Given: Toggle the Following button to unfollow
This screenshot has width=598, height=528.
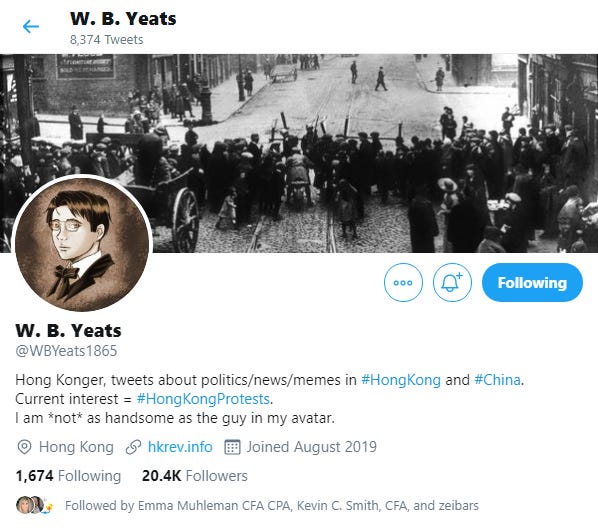Looking at the screenshot, I should (x=532, y=282).
